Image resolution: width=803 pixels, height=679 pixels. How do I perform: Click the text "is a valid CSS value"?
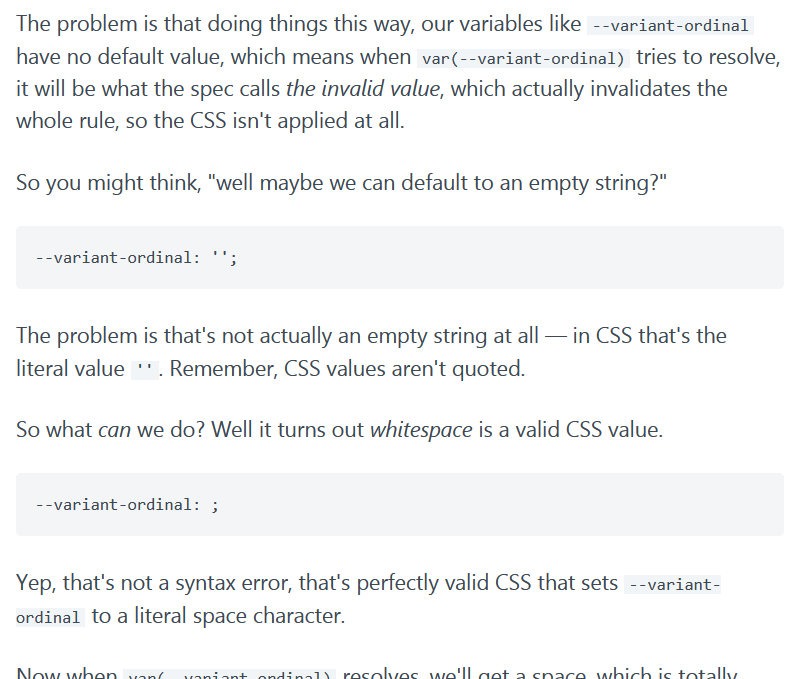pos(567,431)
